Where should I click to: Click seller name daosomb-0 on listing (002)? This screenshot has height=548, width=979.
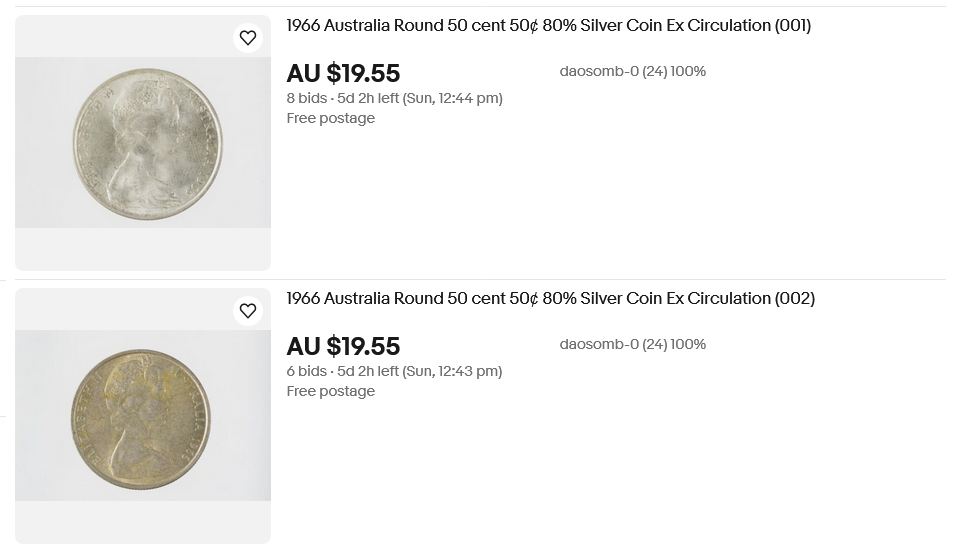click(x=598, y=345)
